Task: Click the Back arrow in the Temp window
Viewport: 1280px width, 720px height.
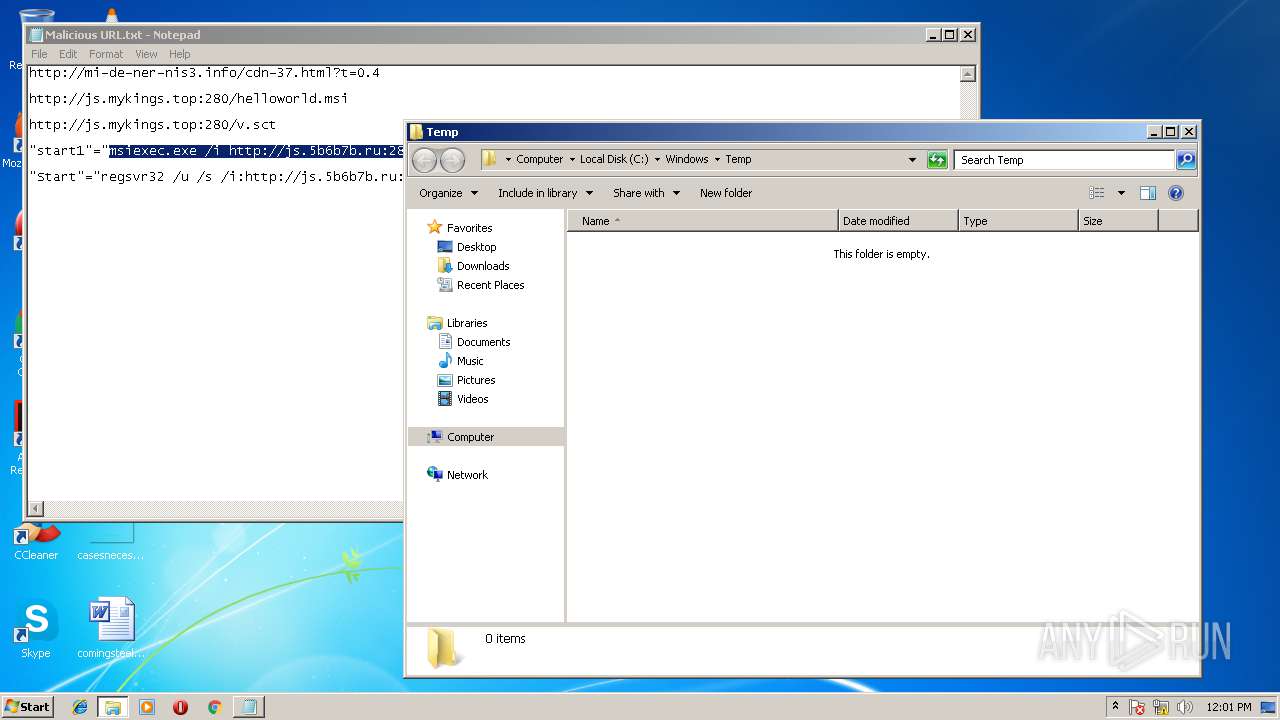Action: click(x=424, y=160)
